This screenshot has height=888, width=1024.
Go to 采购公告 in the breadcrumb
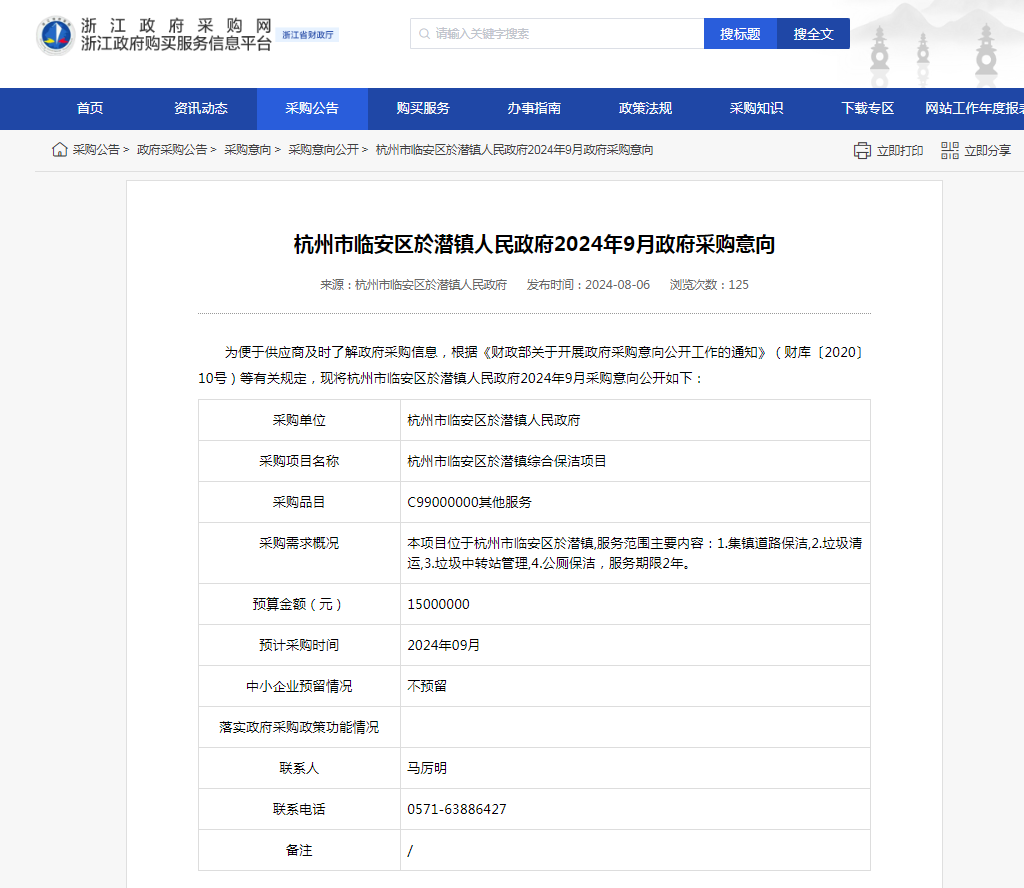pyautogui.click(x=96, y=150)
